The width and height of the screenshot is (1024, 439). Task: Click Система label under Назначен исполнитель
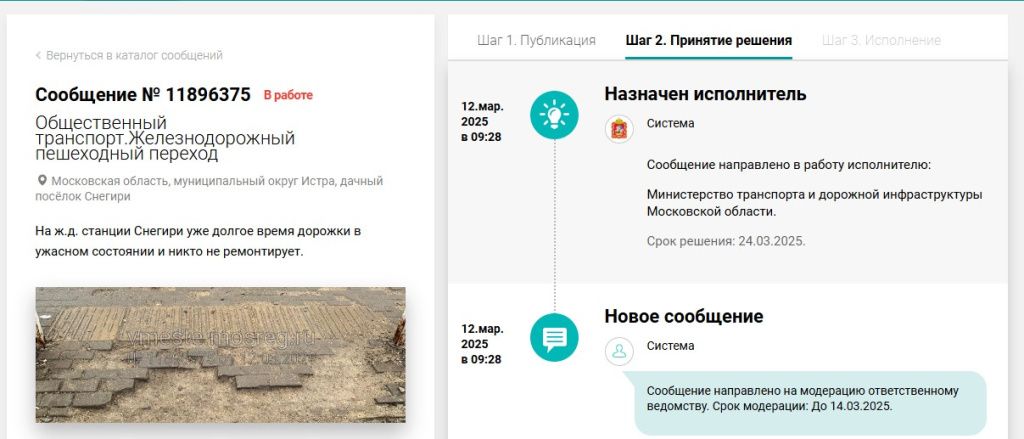click(671, 123)
